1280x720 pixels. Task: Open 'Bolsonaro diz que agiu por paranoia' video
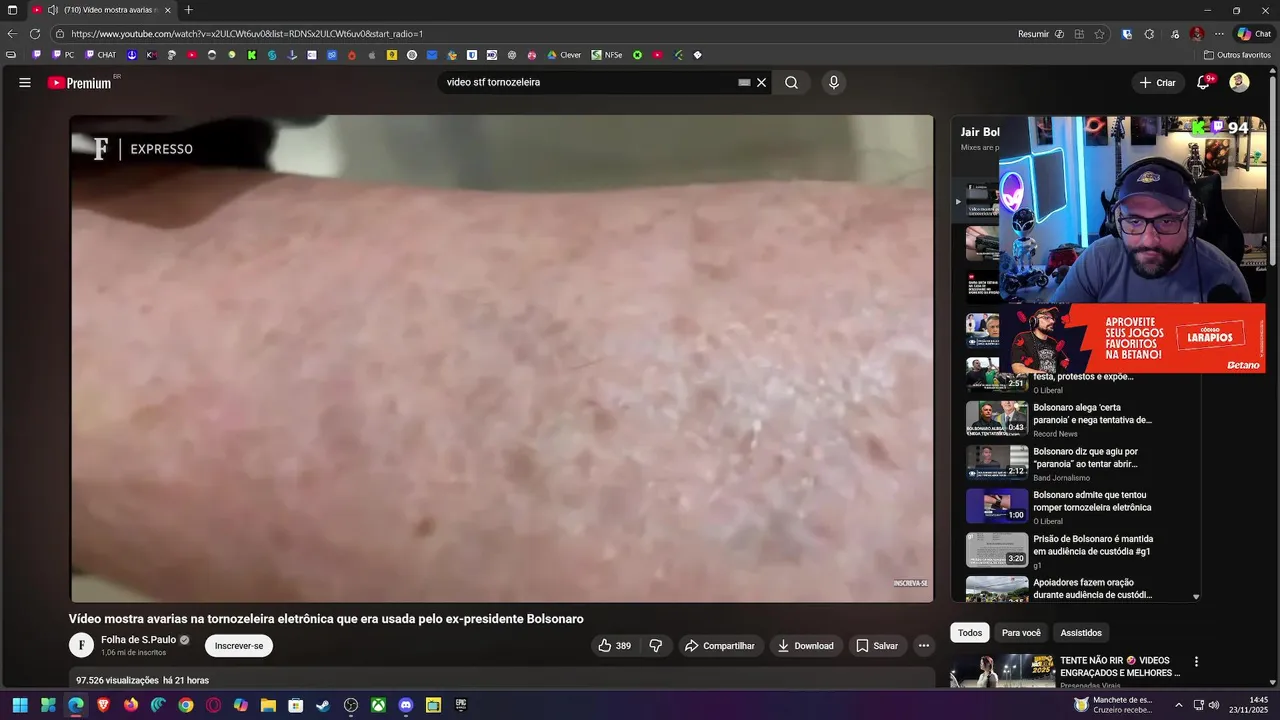(1085, 458)
